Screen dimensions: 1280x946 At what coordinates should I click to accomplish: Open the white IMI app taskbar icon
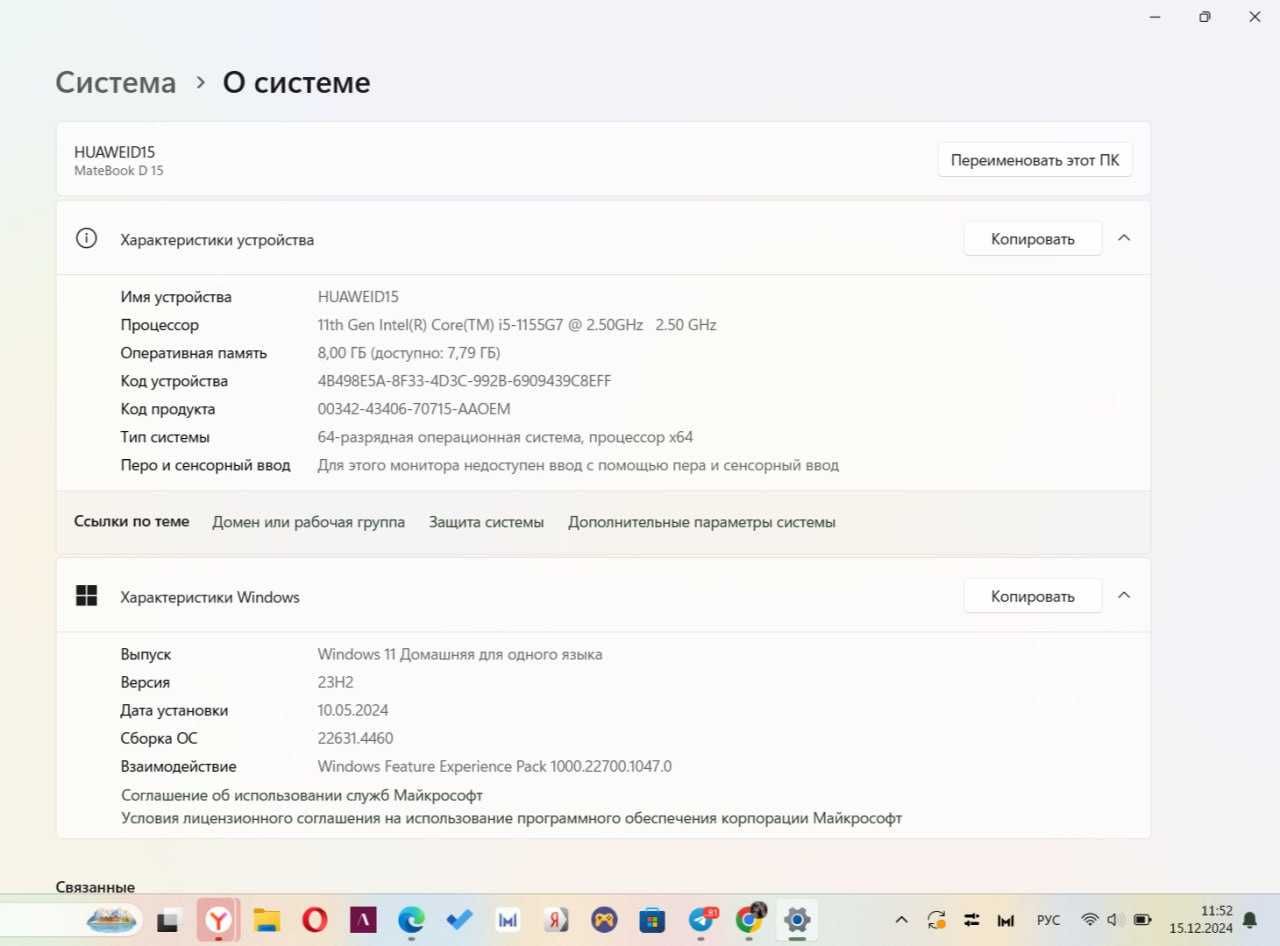[508, 920]
